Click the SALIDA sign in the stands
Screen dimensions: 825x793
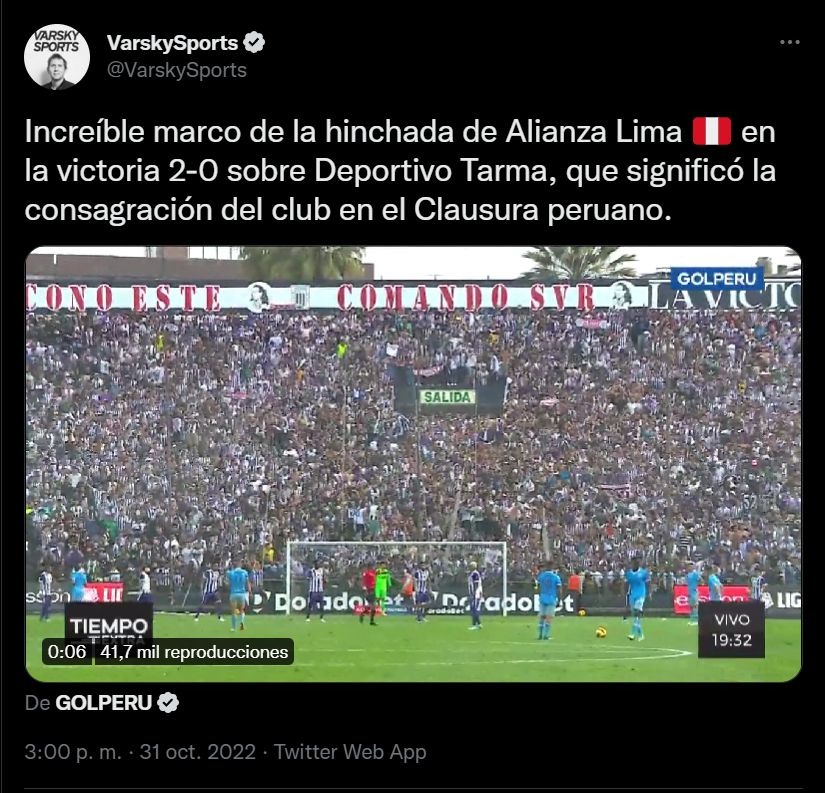point(447,397)
